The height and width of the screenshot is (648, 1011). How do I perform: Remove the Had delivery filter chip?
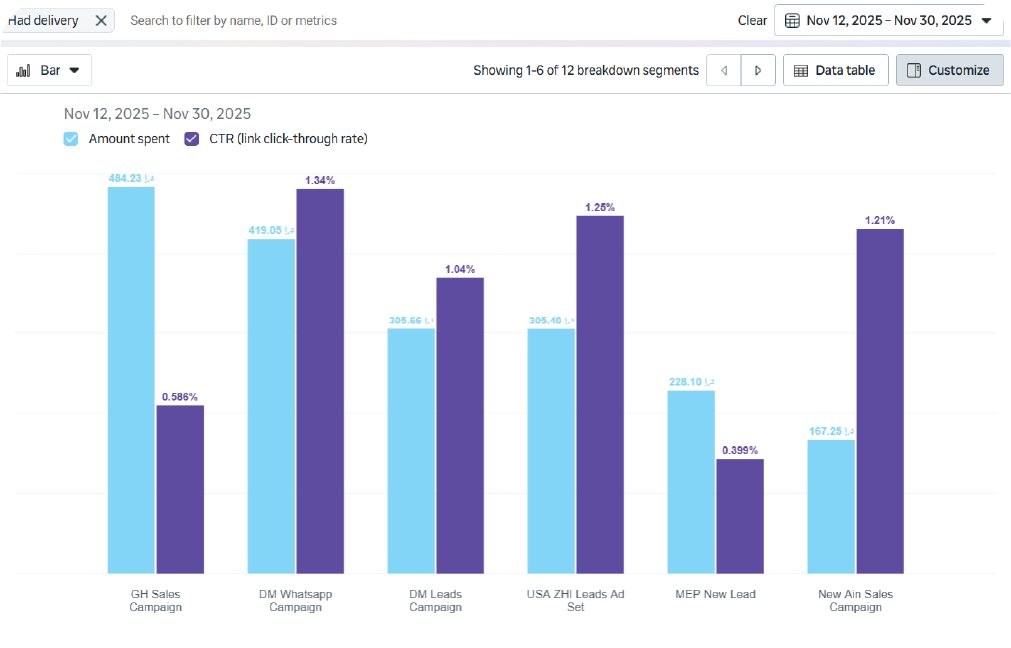coord(101,21)
